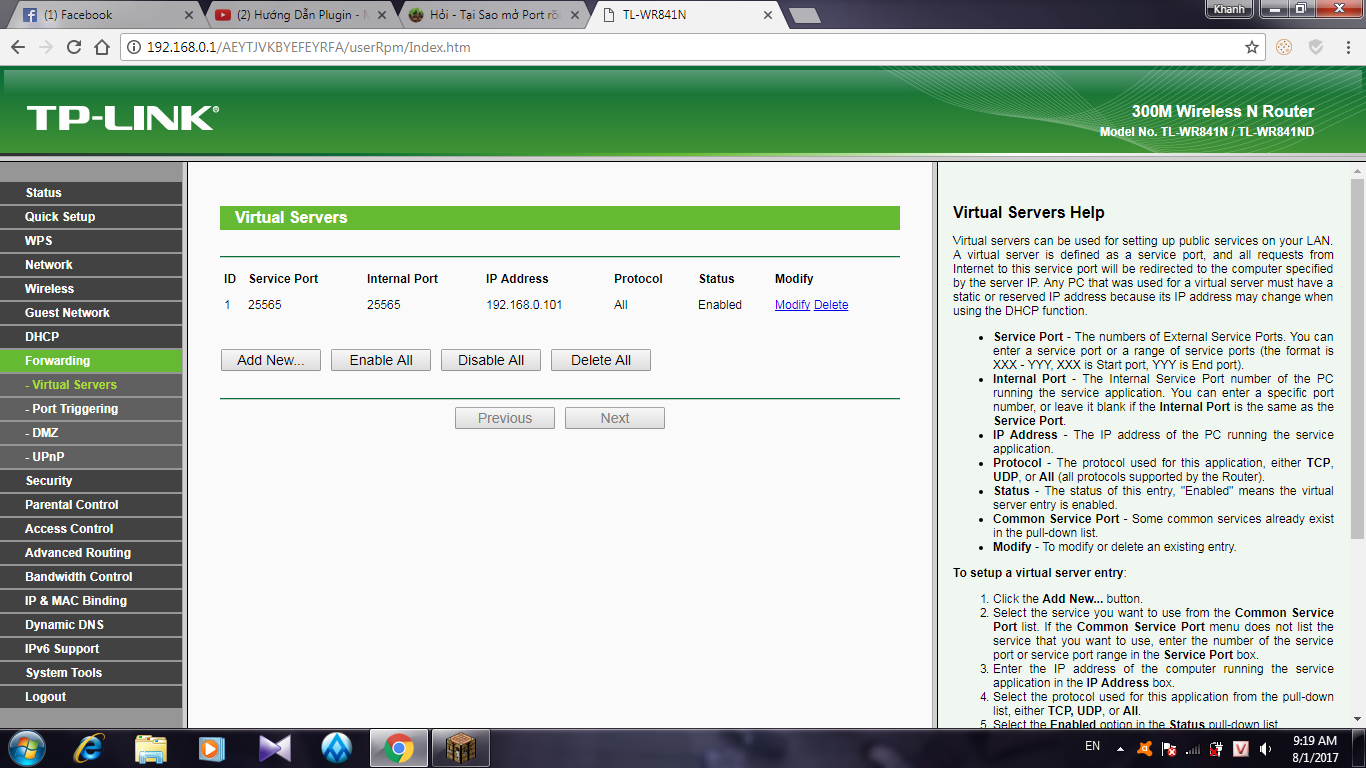The width and height of the screenshot is (1366, 768).
Task: Open the browser home page
Action: 101,47
